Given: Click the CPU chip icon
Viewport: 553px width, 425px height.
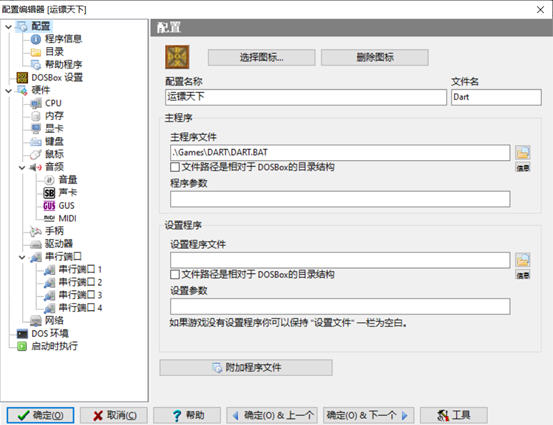Looking at the screenshot, I should pos(36,103).
